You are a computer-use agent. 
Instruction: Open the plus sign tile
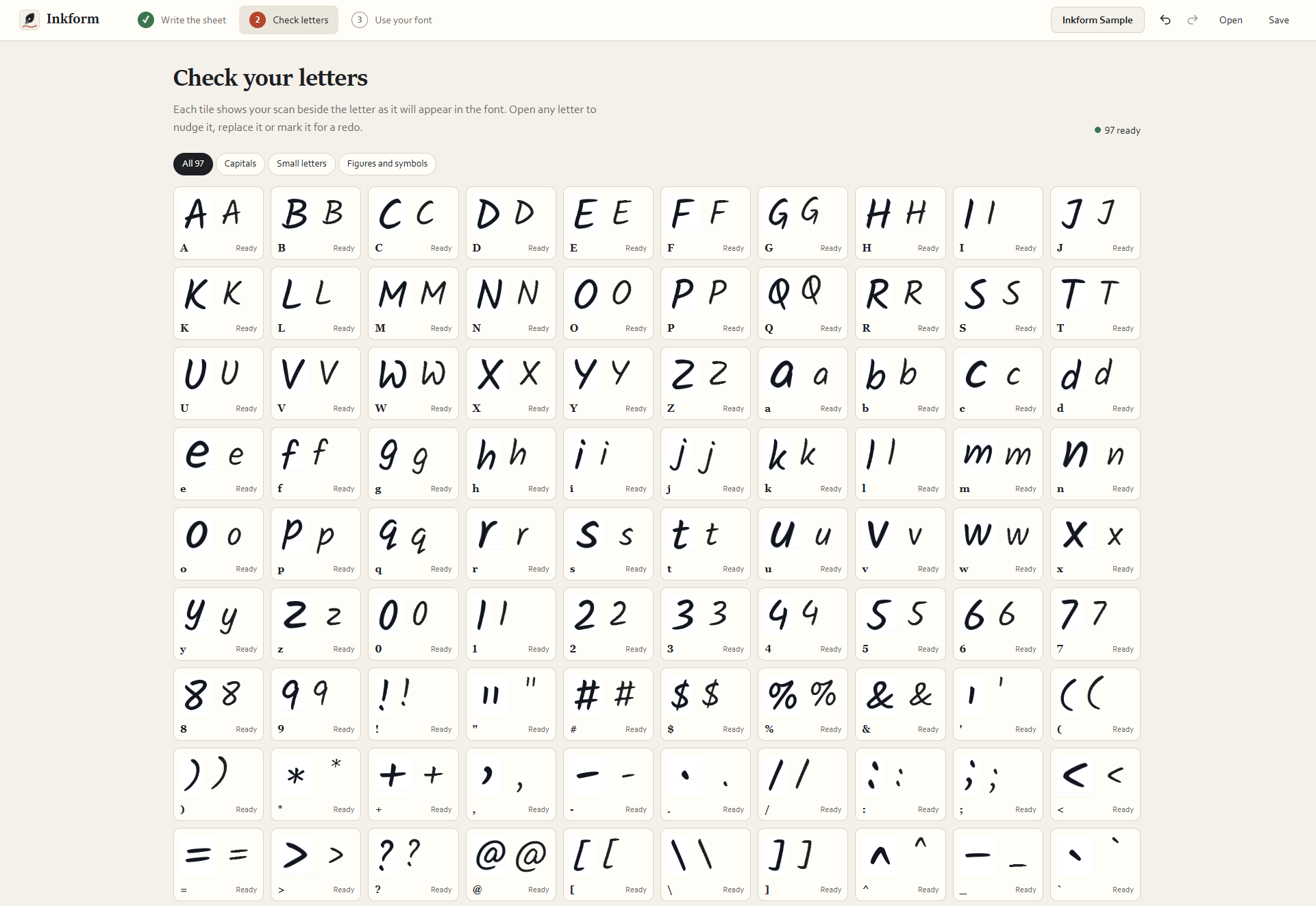pos(413,784)
